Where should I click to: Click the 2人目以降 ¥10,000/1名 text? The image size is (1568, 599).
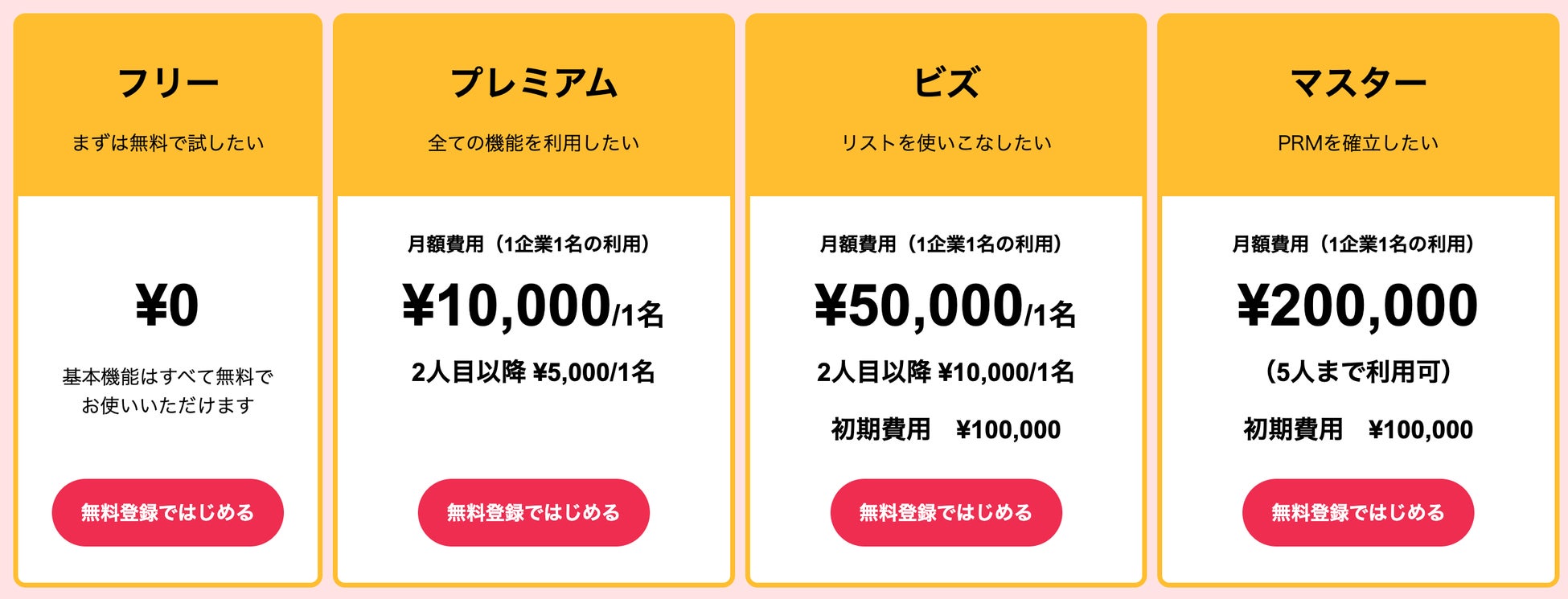coord(946,372)
